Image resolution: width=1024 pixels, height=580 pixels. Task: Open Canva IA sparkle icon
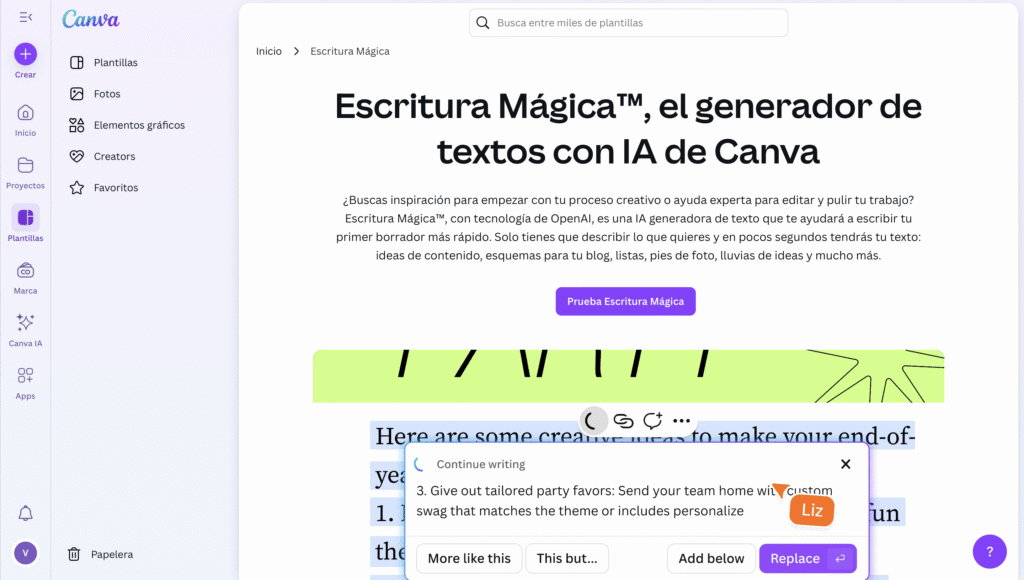tap(25, 323)
